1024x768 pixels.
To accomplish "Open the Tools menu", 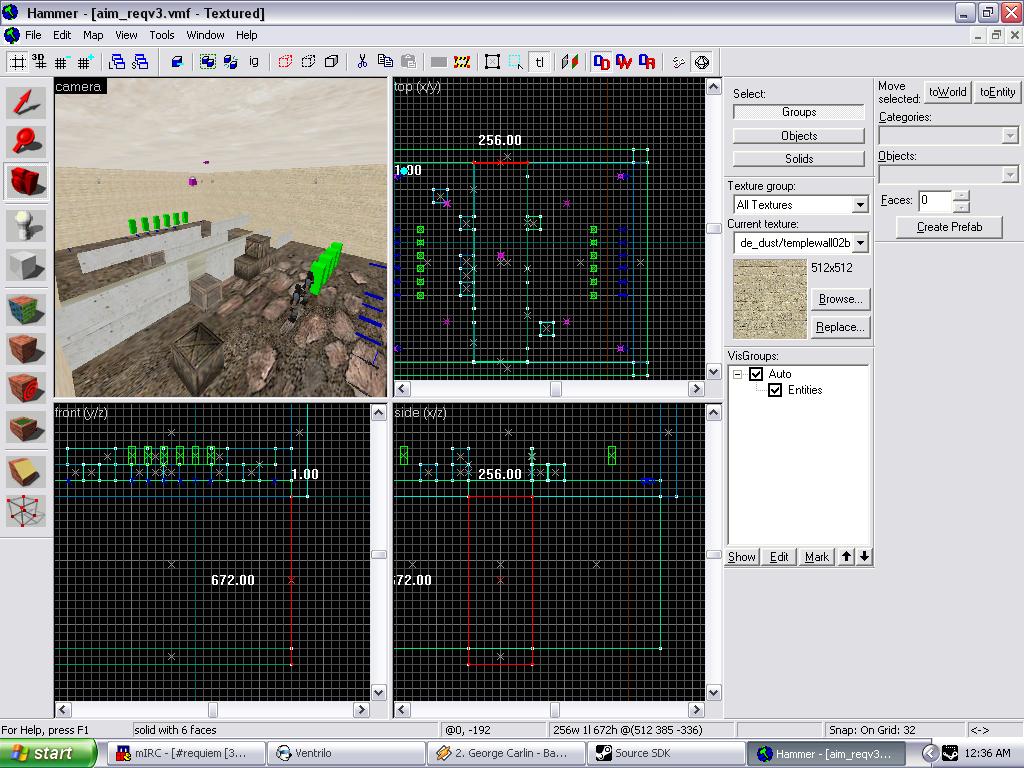I will point(162,35).
